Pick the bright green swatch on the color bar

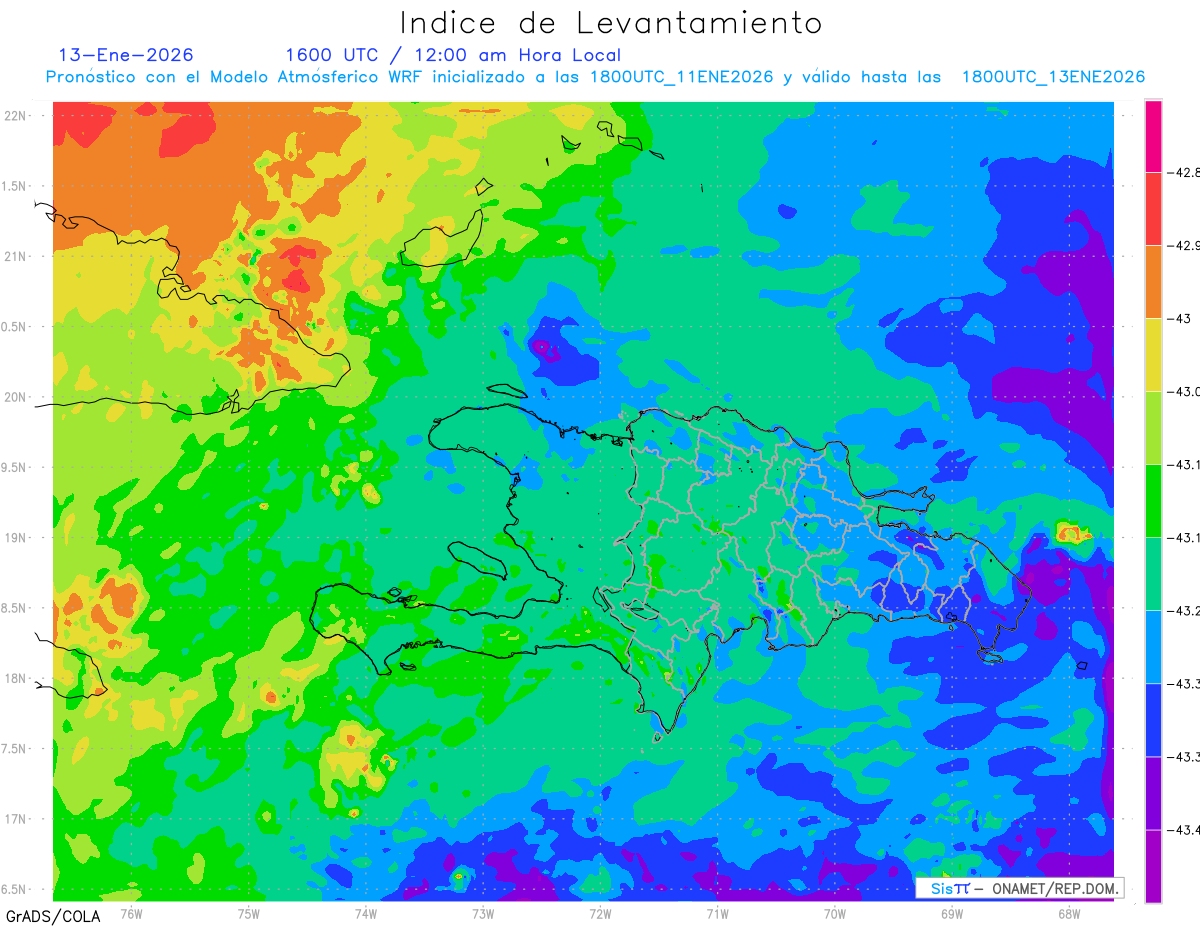coord(1153,501)
